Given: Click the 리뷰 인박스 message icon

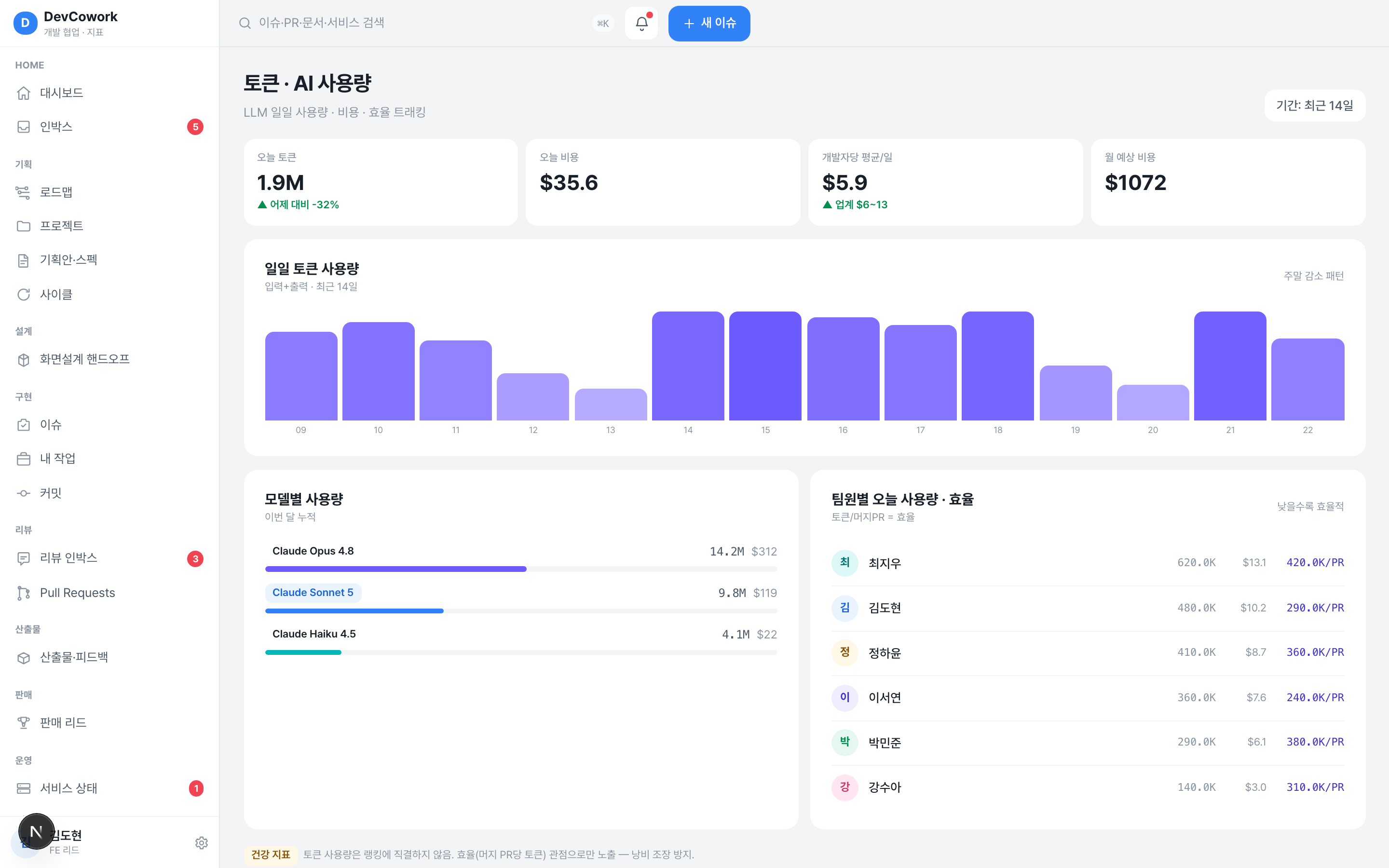Looking at the screenshot, I should (24, 558).
